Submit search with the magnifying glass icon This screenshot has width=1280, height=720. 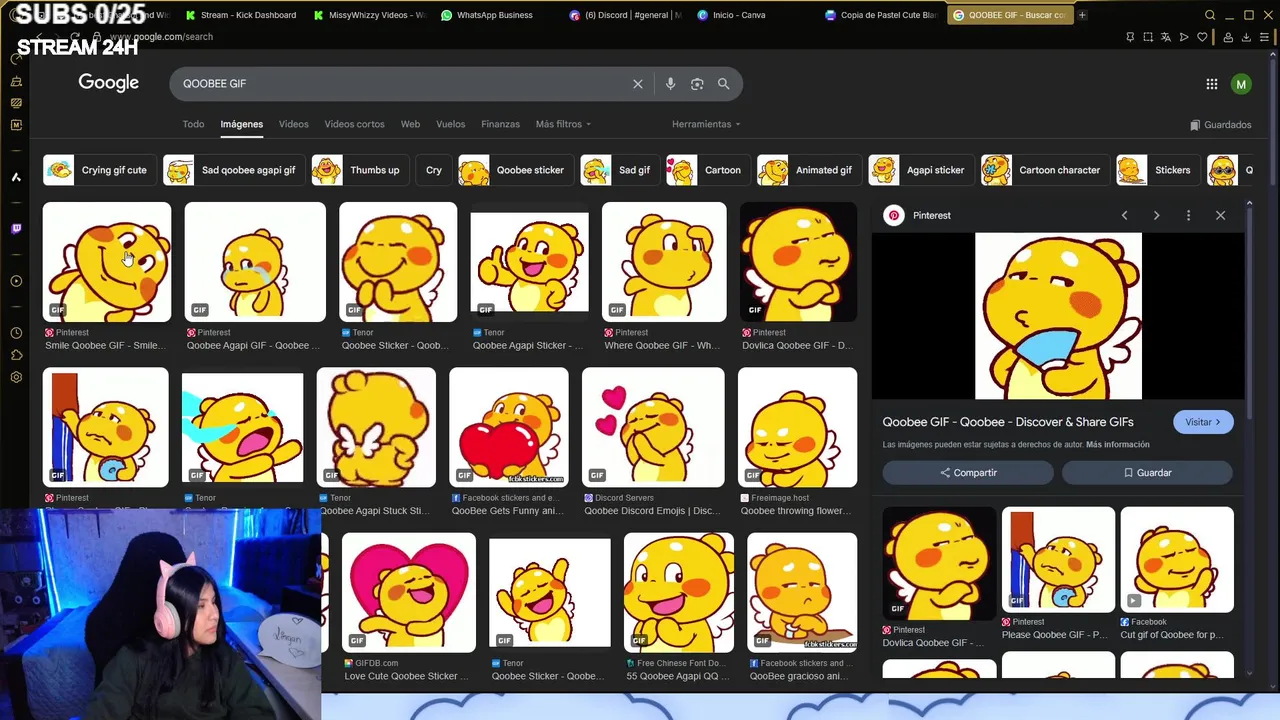point(723,84)
